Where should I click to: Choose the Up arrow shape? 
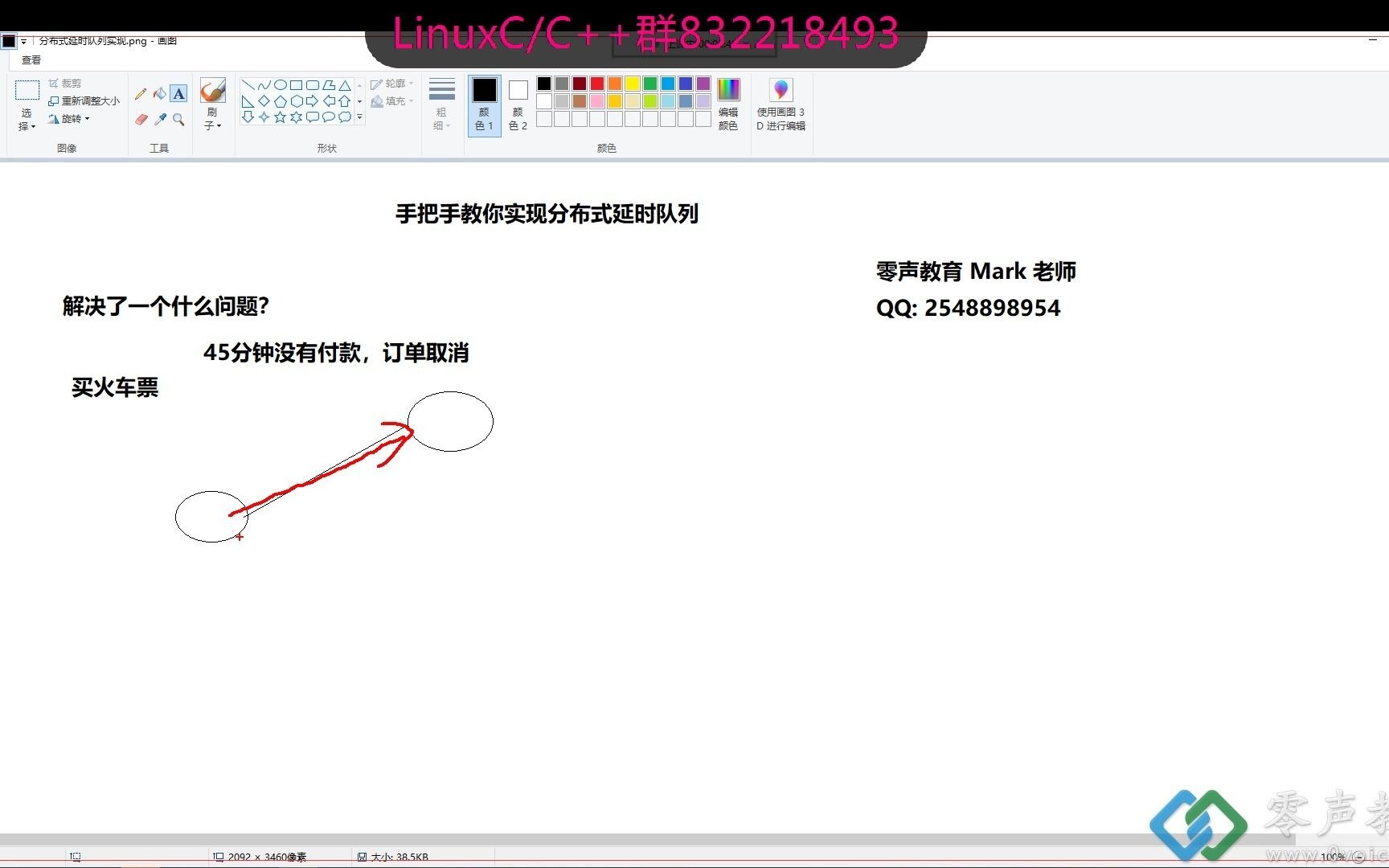point(345,100)
